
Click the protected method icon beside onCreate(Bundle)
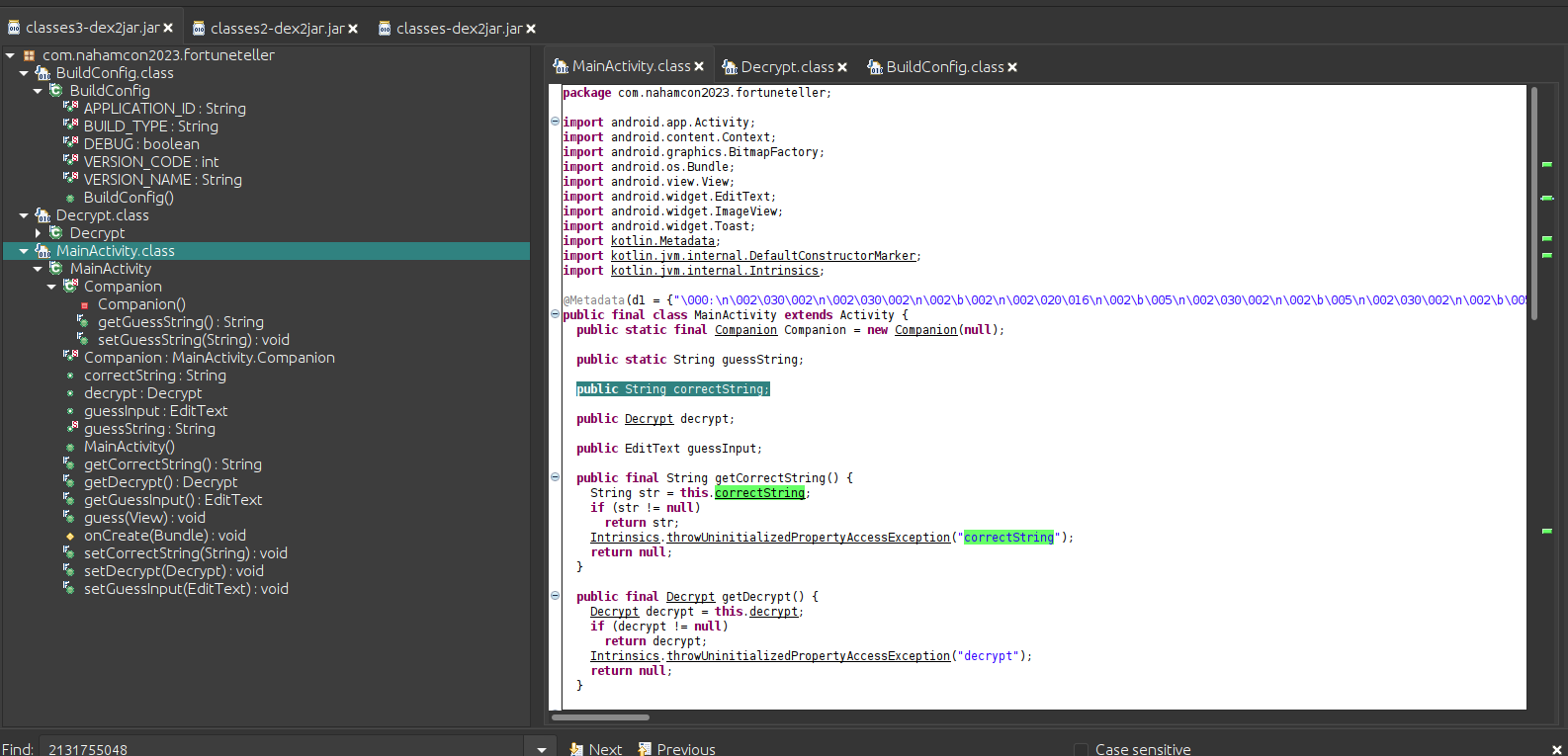point(70,536)
